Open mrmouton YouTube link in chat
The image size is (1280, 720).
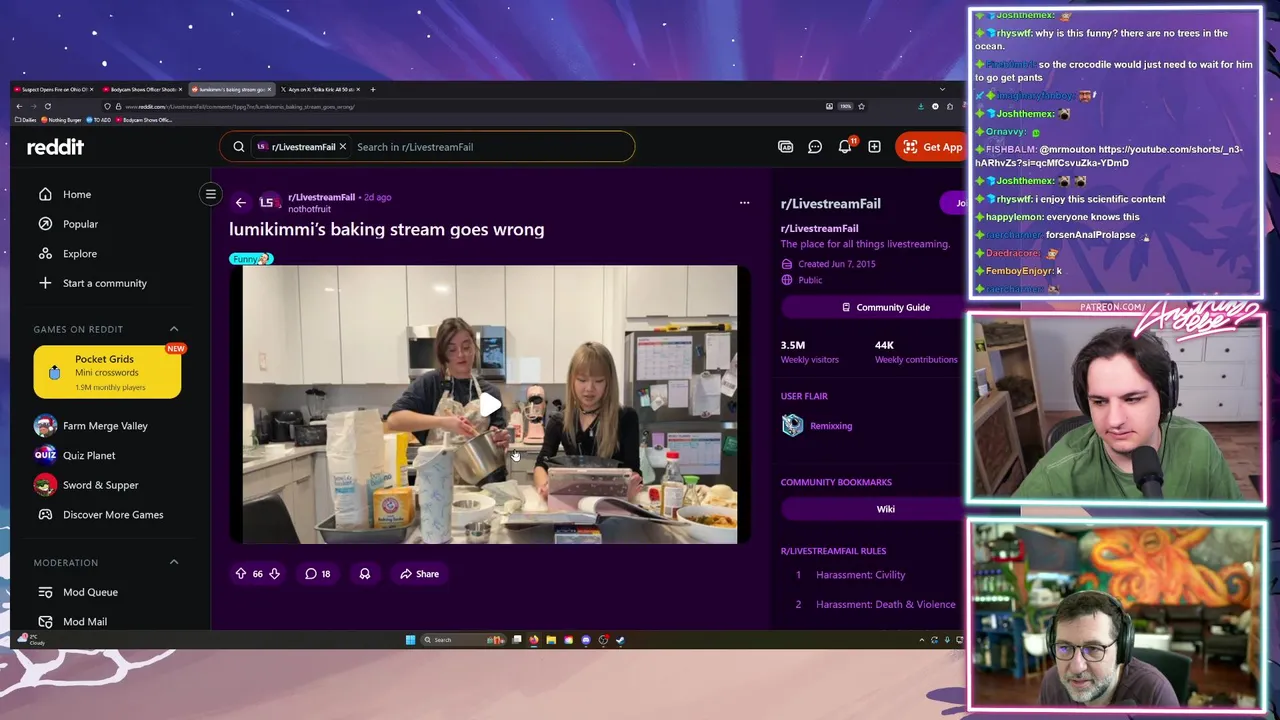1110,156
